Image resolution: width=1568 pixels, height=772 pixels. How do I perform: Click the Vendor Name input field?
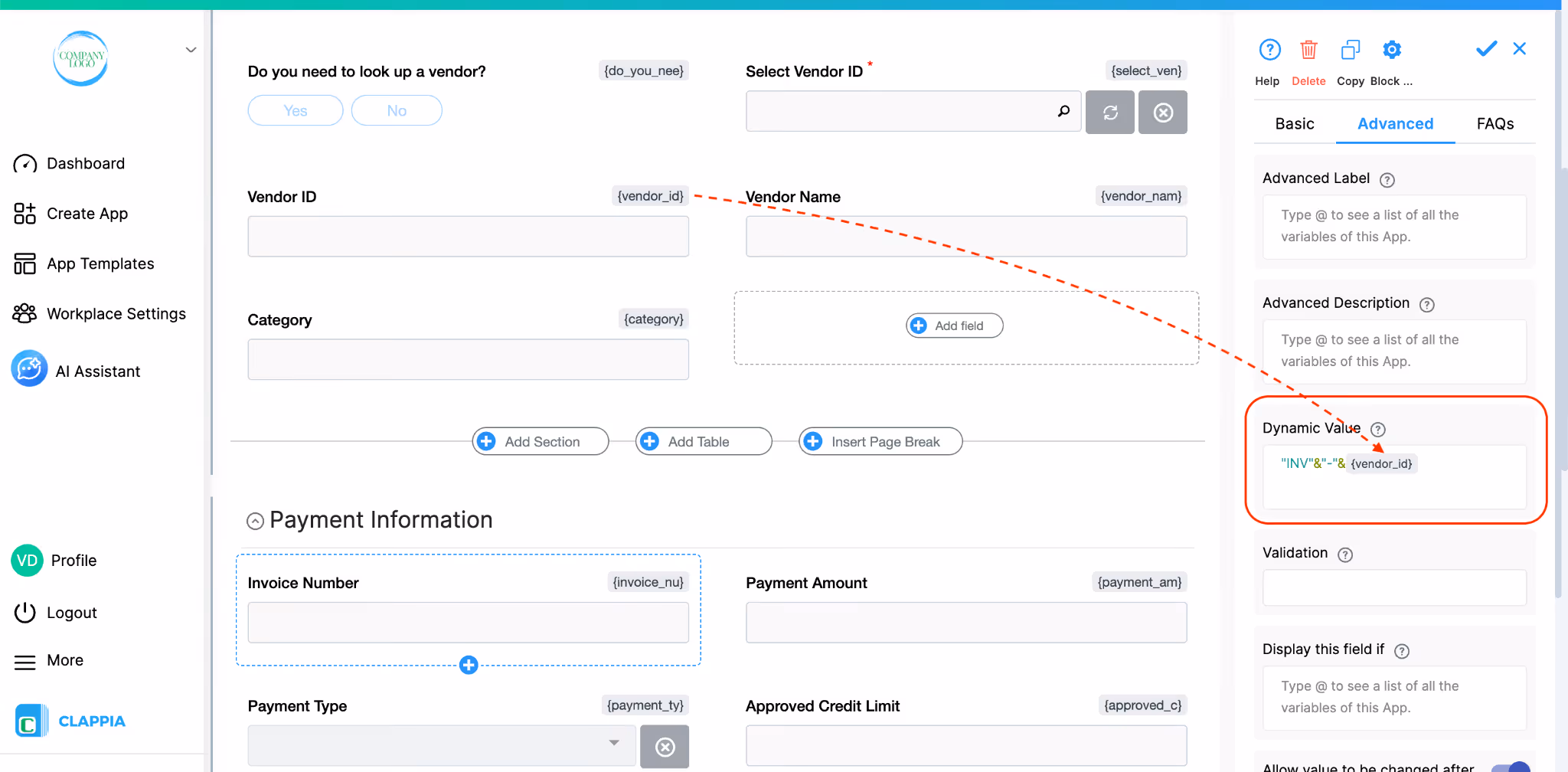click(x=966, y=236)
